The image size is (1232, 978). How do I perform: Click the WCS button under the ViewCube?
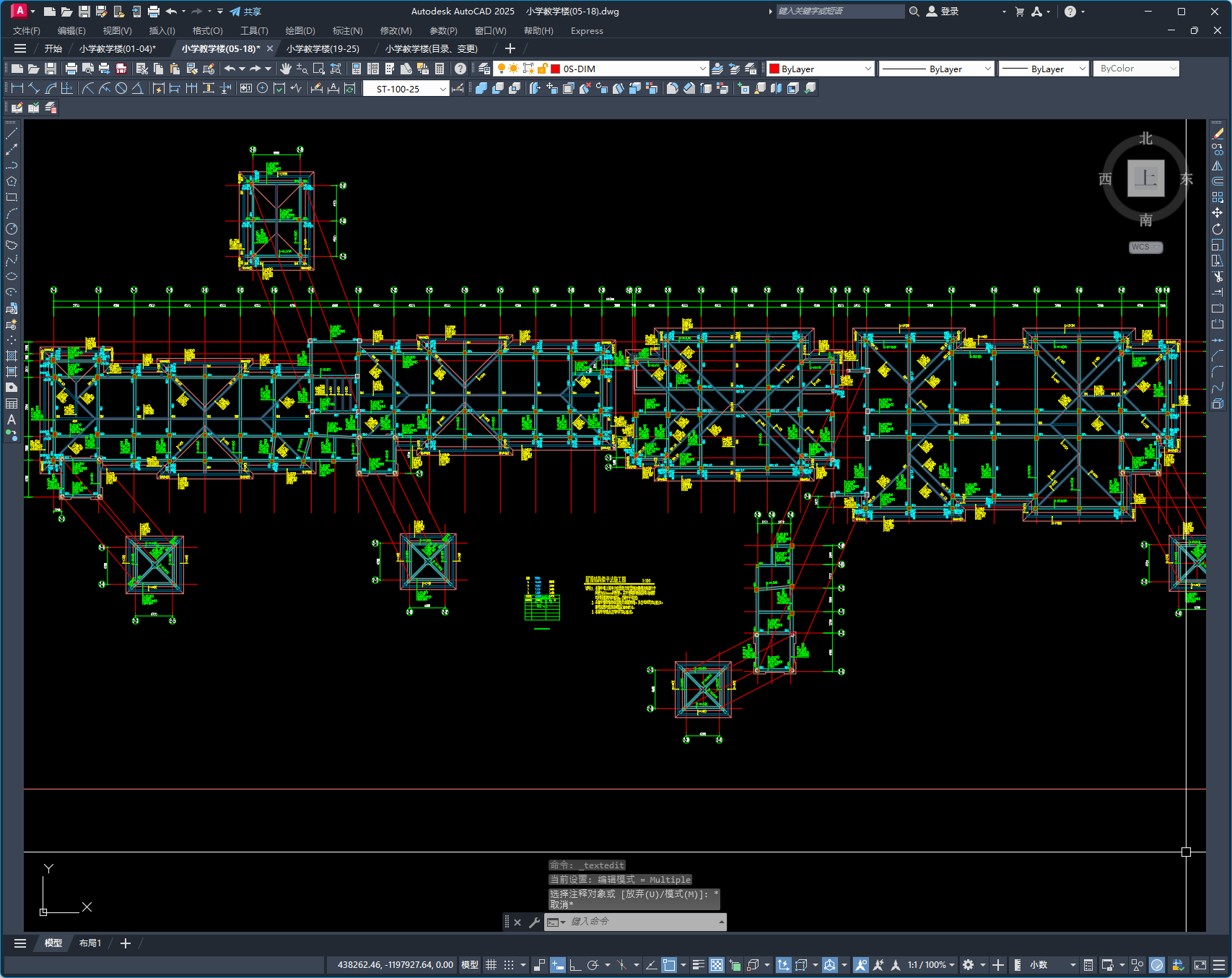point(1145,247)
